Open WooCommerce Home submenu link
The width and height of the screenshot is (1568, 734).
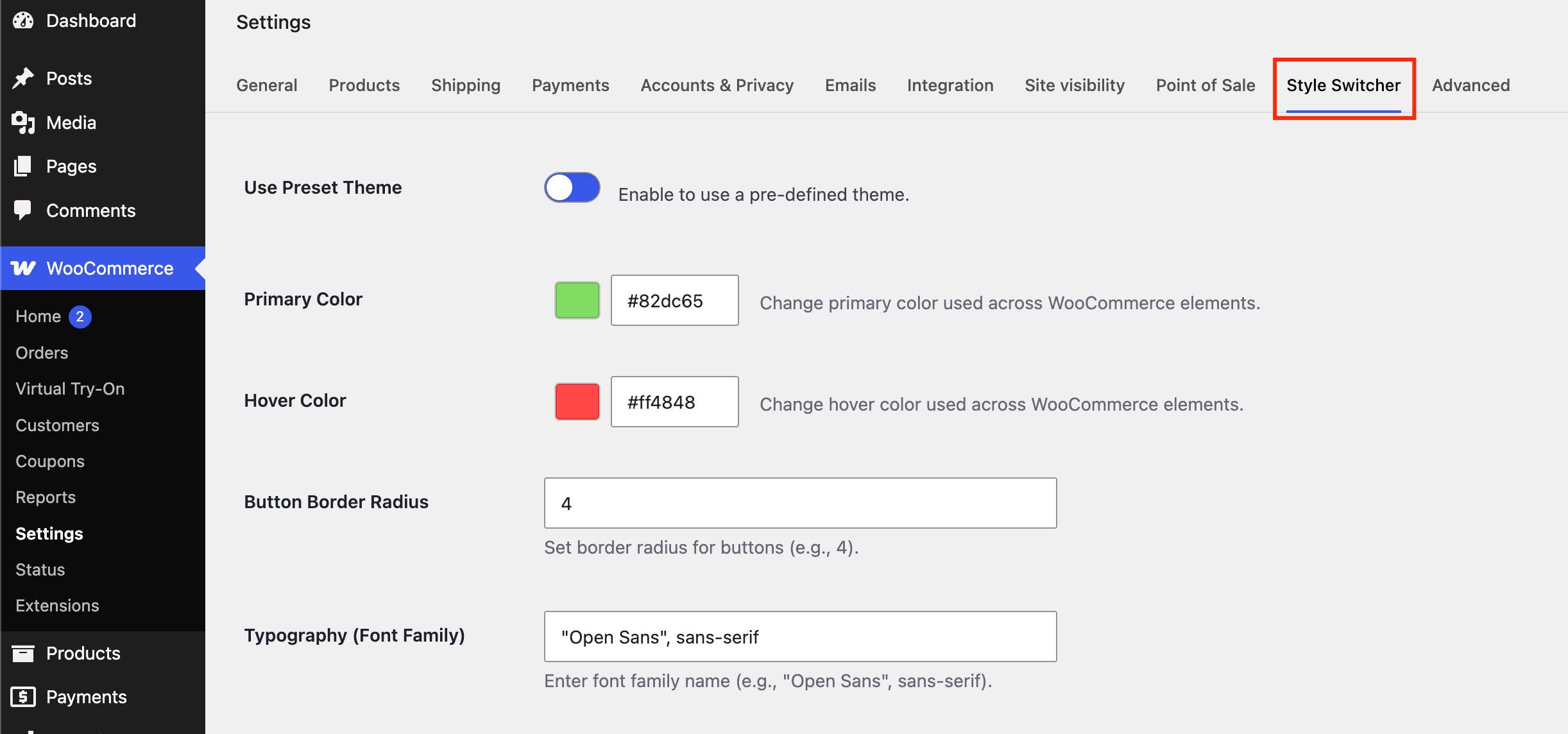click(38, 316)
